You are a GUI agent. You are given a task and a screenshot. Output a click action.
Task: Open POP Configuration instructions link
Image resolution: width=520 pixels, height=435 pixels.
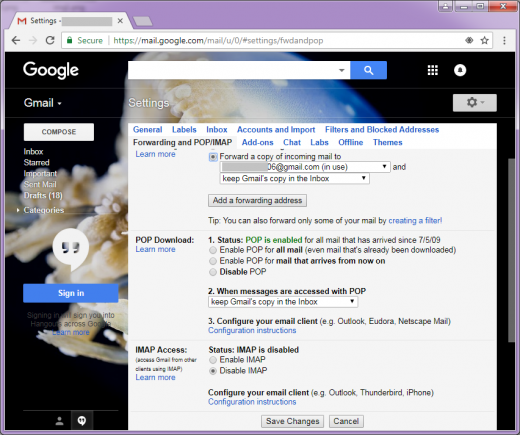(x=252, y=330)
